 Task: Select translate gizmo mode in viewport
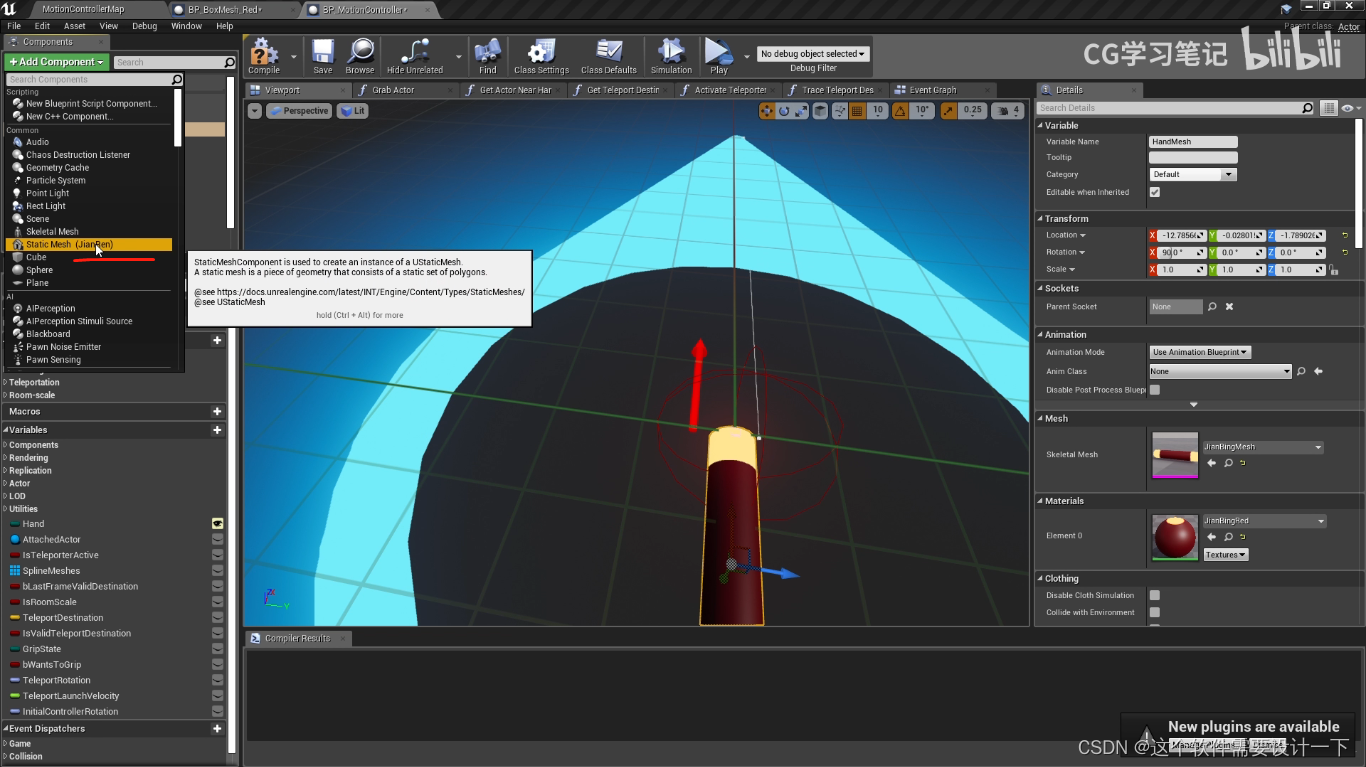click(x=768, y=111)
